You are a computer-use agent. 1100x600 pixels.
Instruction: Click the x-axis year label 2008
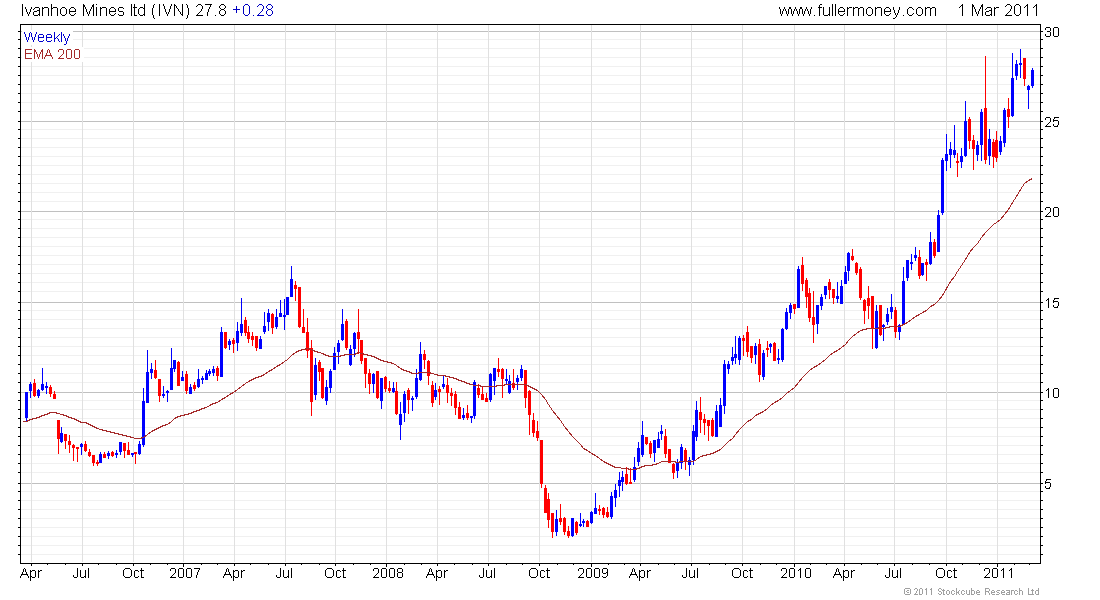(x=388, y=573)
